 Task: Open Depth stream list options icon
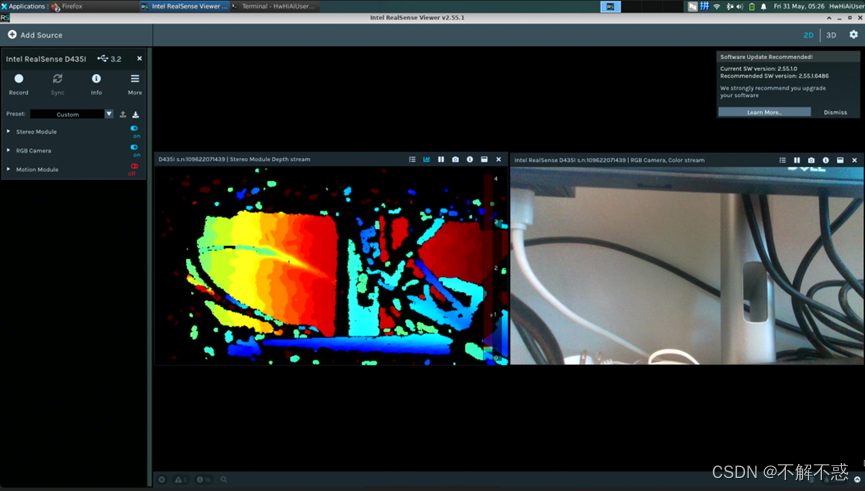412,159
